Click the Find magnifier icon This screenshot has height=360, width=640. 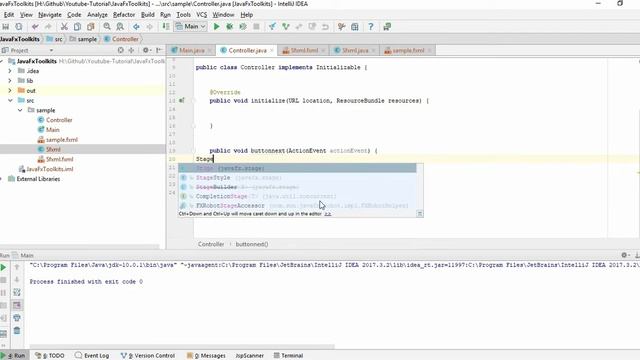click(107, 27)
